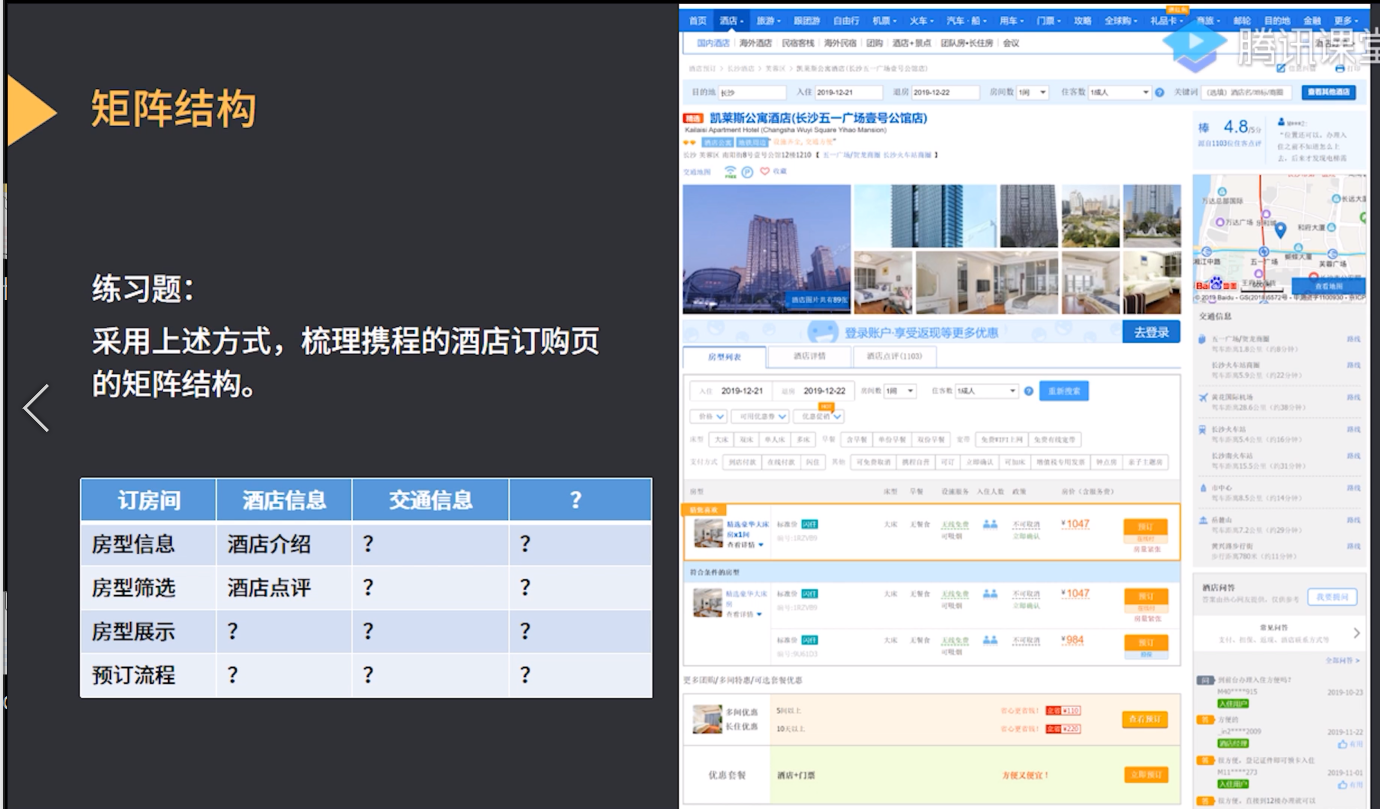Open the 可用优惠券 dropdown

(x=760, y=416)
